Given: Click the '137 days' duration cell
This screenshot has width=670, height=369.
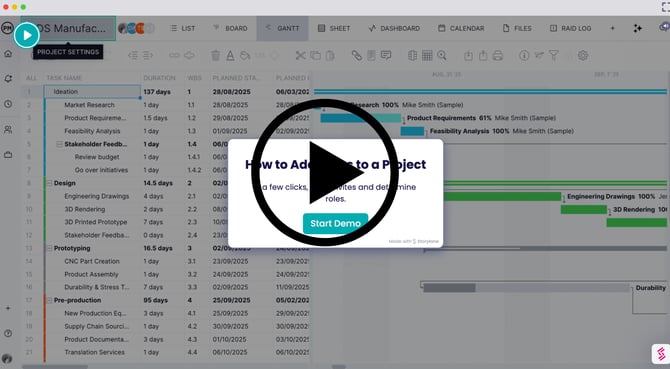Looking at the screenshot, I should click(x=157, y=92).
